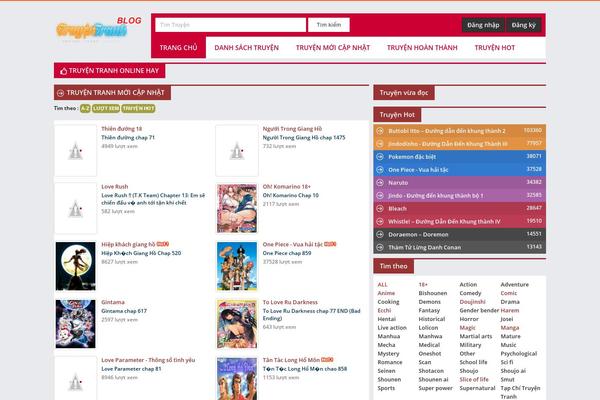Open the Oh! Komarino 18+ cover thumbnail
Screen dimensions: 600x400
[237, 208]
